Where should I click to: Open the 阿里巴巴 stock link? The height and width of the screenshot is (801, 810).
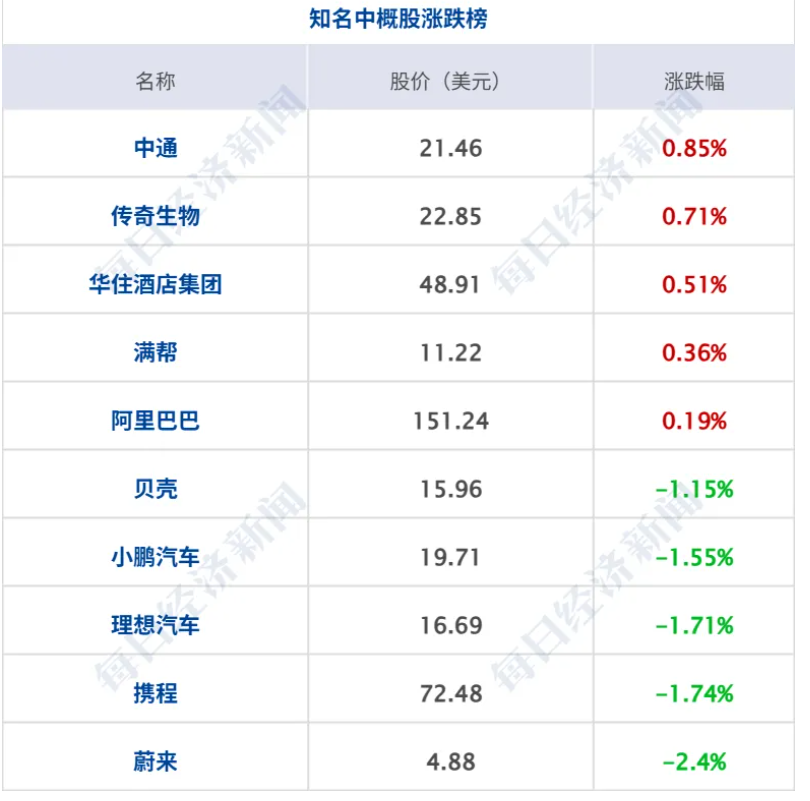pos(155,420)
